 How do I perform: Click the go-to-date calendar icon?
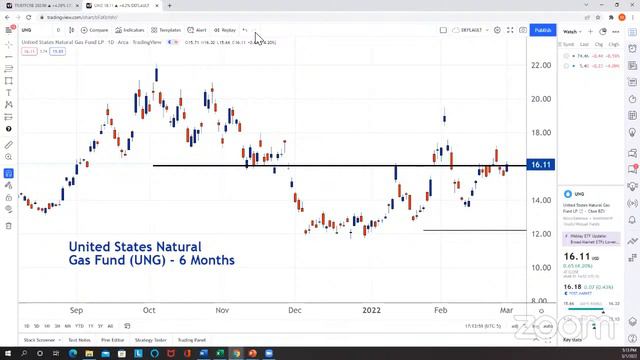click(127, 326)
